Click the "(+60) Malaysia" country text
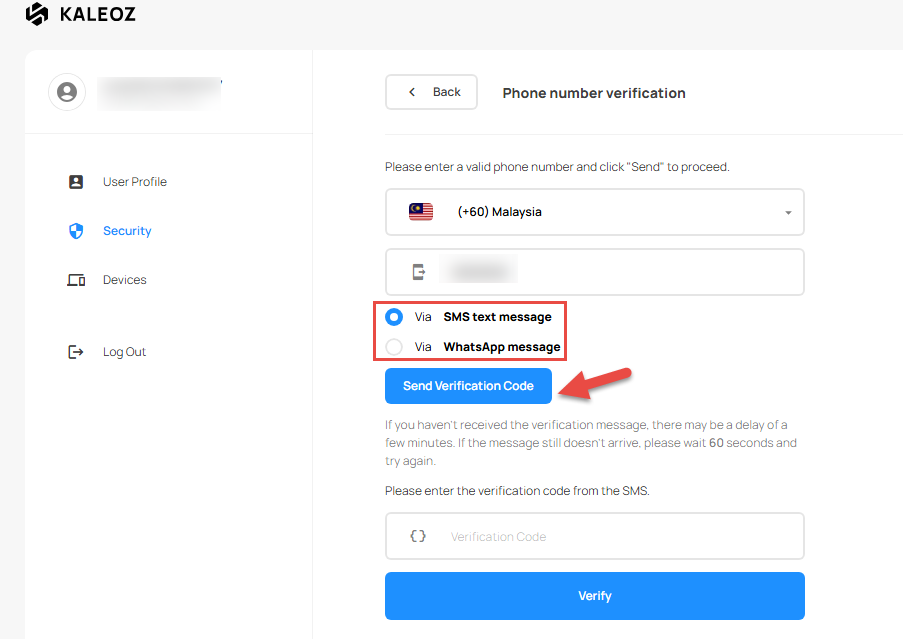The width and height of the screenshot is (903, 639). (499, 212)
